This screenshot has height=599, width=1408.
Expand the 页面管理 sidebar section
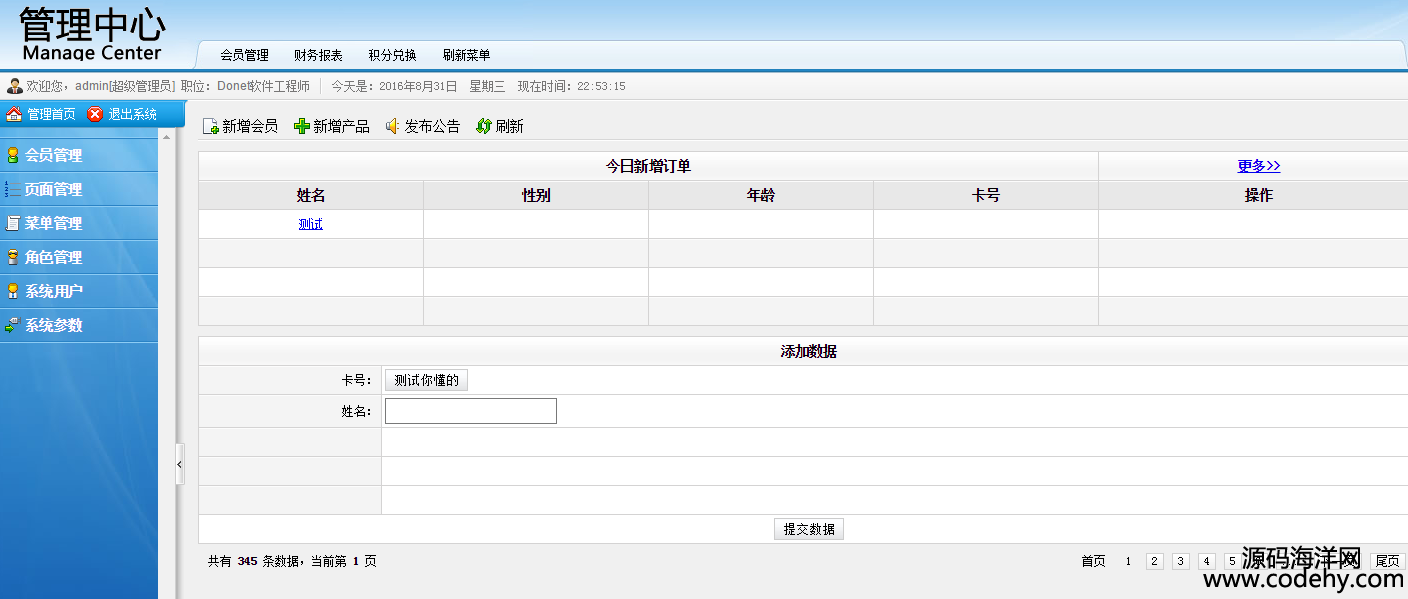[x=53, y=189]
